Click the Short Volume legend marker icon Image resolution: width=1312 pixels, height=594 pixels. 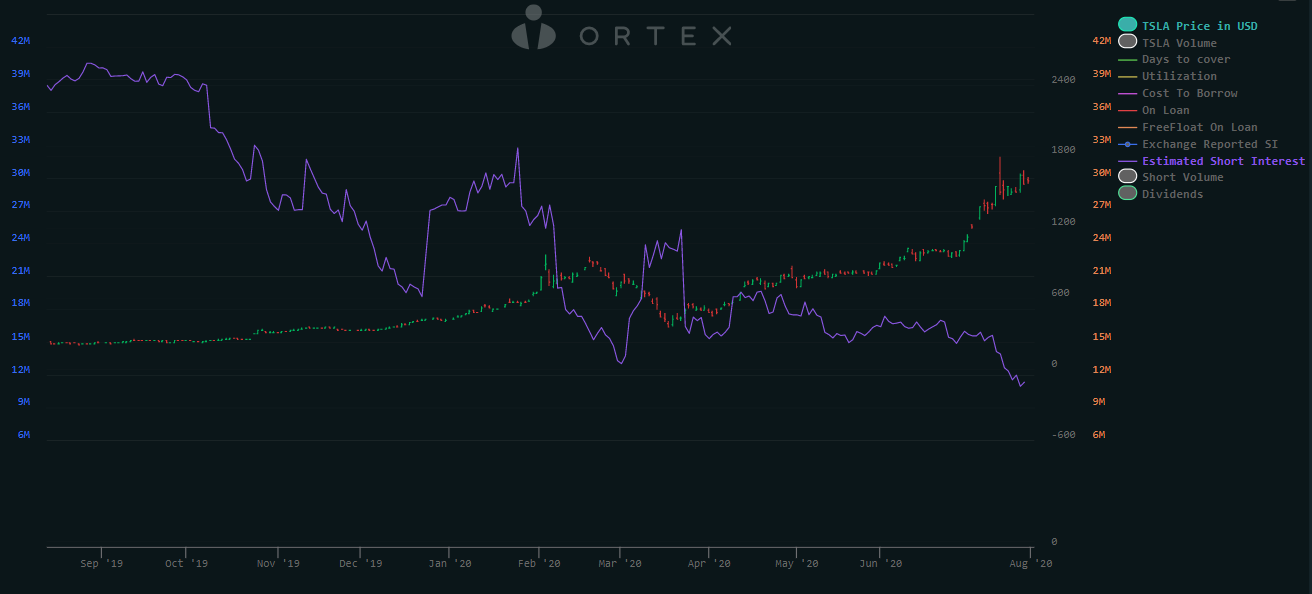tap(1127, 177)
